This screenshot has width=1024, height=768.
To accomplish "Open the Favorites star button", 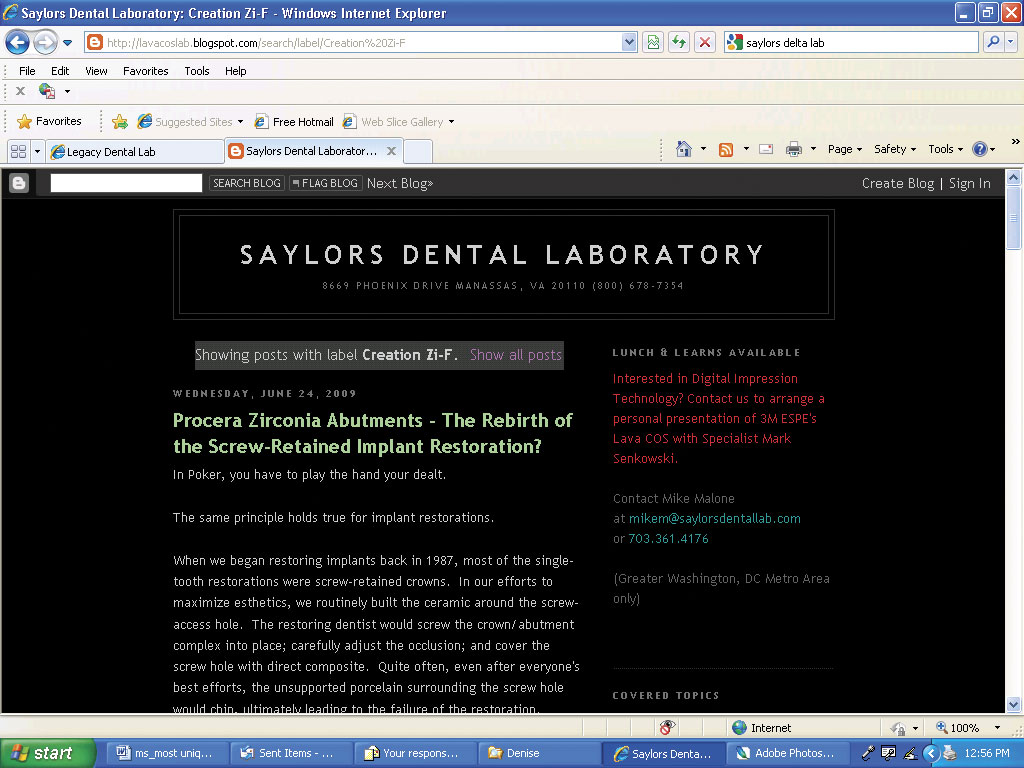I will [50, 121].
